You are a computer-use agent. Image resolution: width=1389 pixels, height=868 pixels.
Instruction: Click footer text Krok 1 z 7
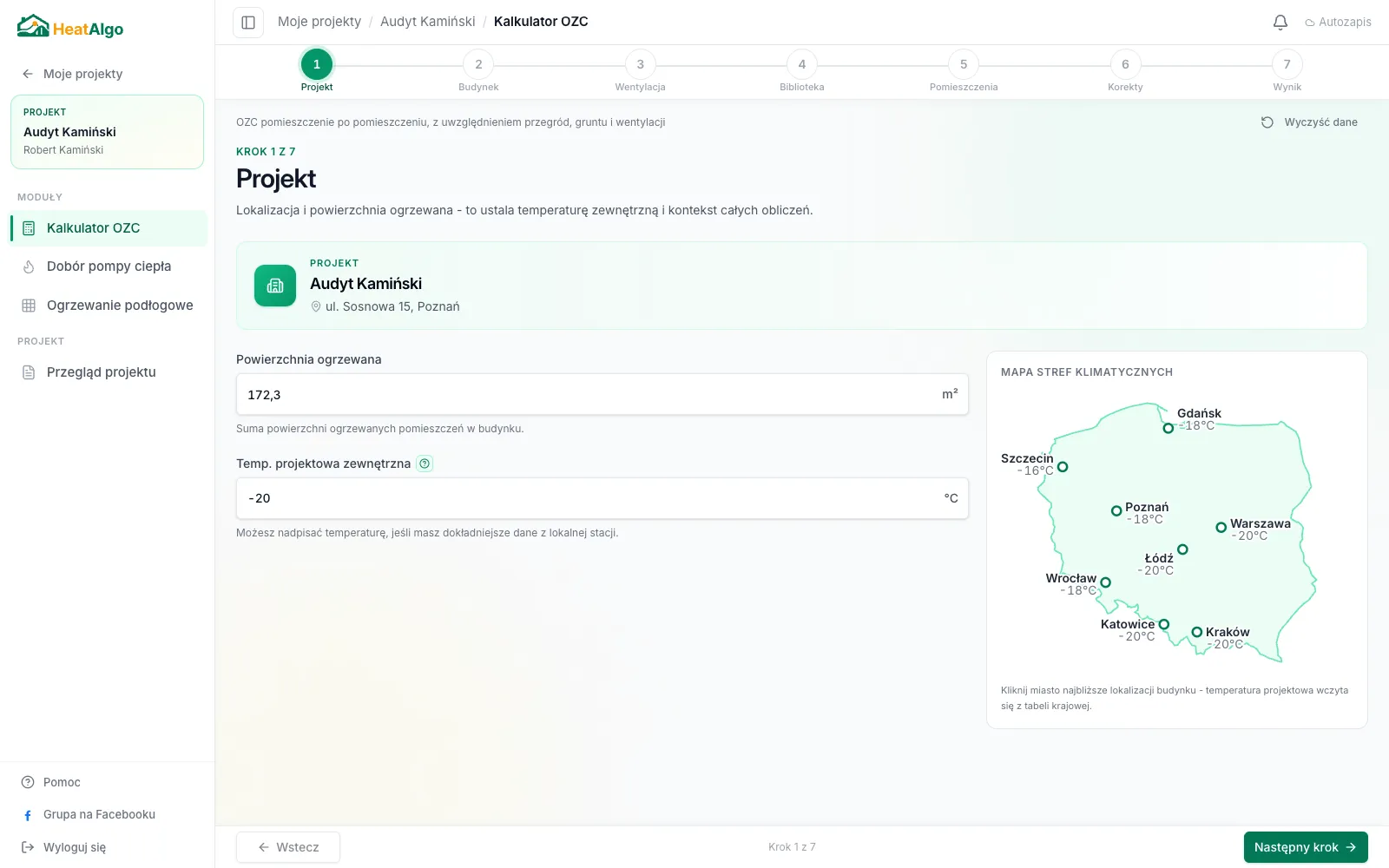[x=792, y=847]
